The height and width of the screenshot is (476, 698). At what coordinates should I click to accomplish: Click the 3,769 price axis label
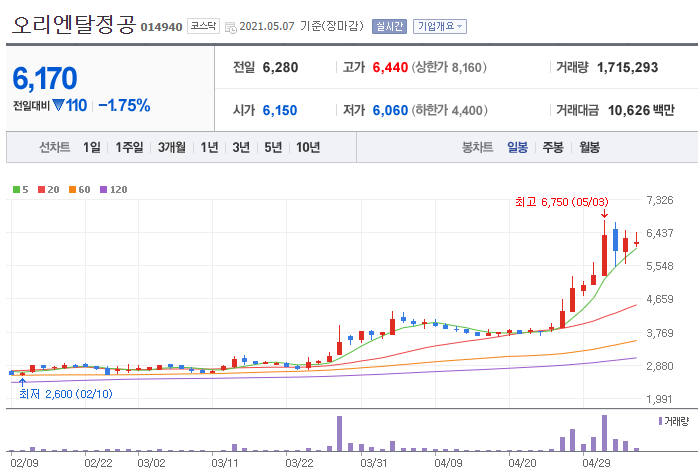click(660, 333)
